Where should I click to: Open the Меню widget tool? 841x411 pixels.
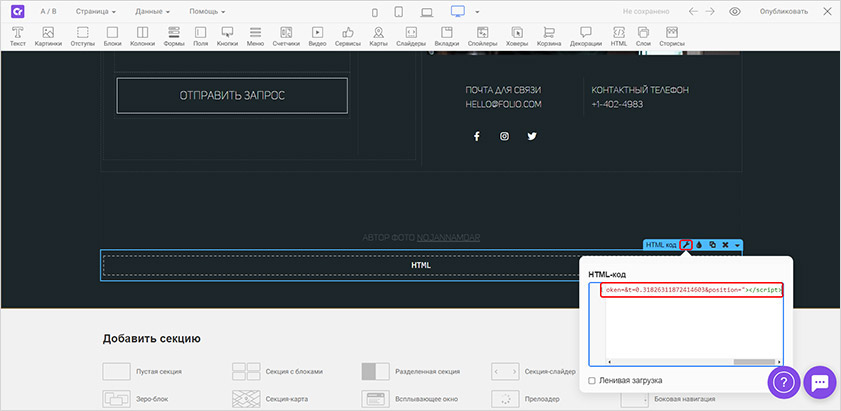255,36
